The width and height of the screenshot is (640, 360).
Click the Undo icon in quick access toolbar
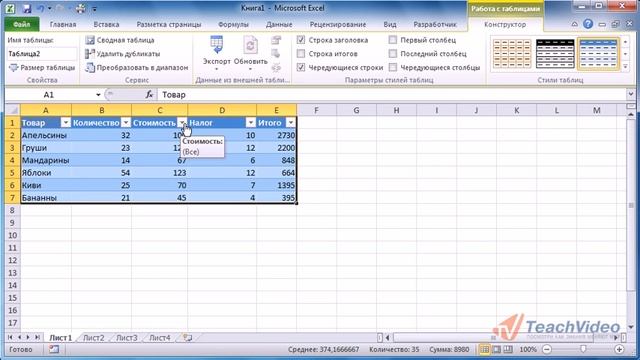click(x=41, y=8)
